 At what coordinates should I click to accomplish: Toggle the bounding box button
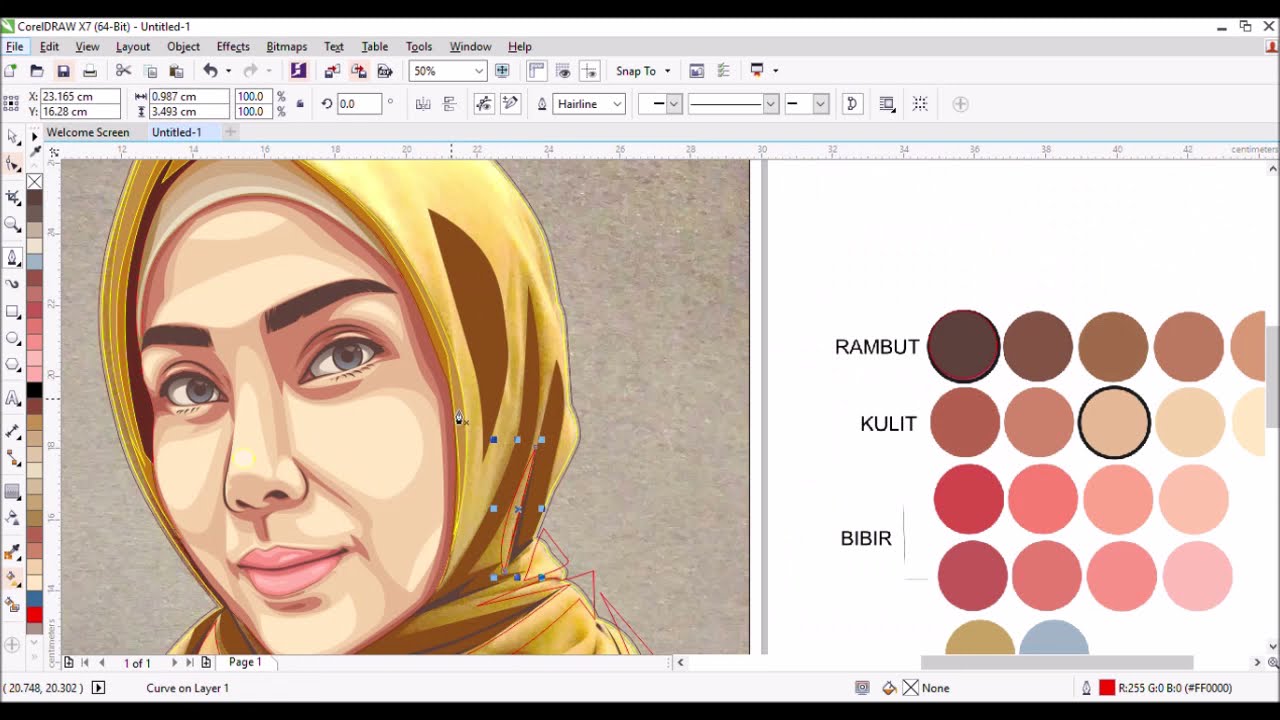[x=920, y=104]
